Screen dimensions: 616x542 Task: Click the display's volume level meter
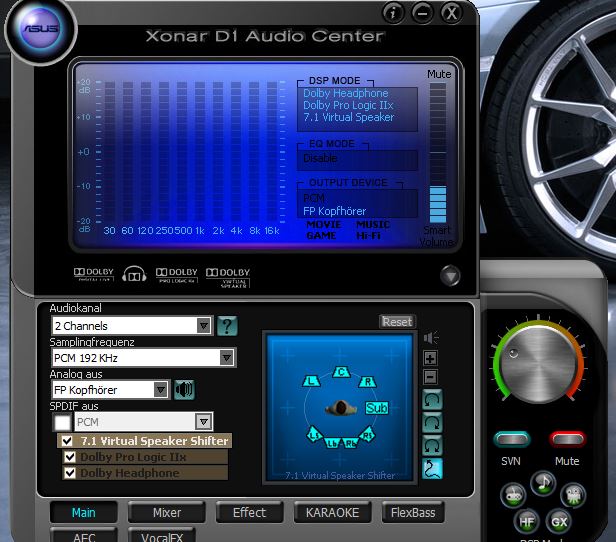[x=438, y=152]
